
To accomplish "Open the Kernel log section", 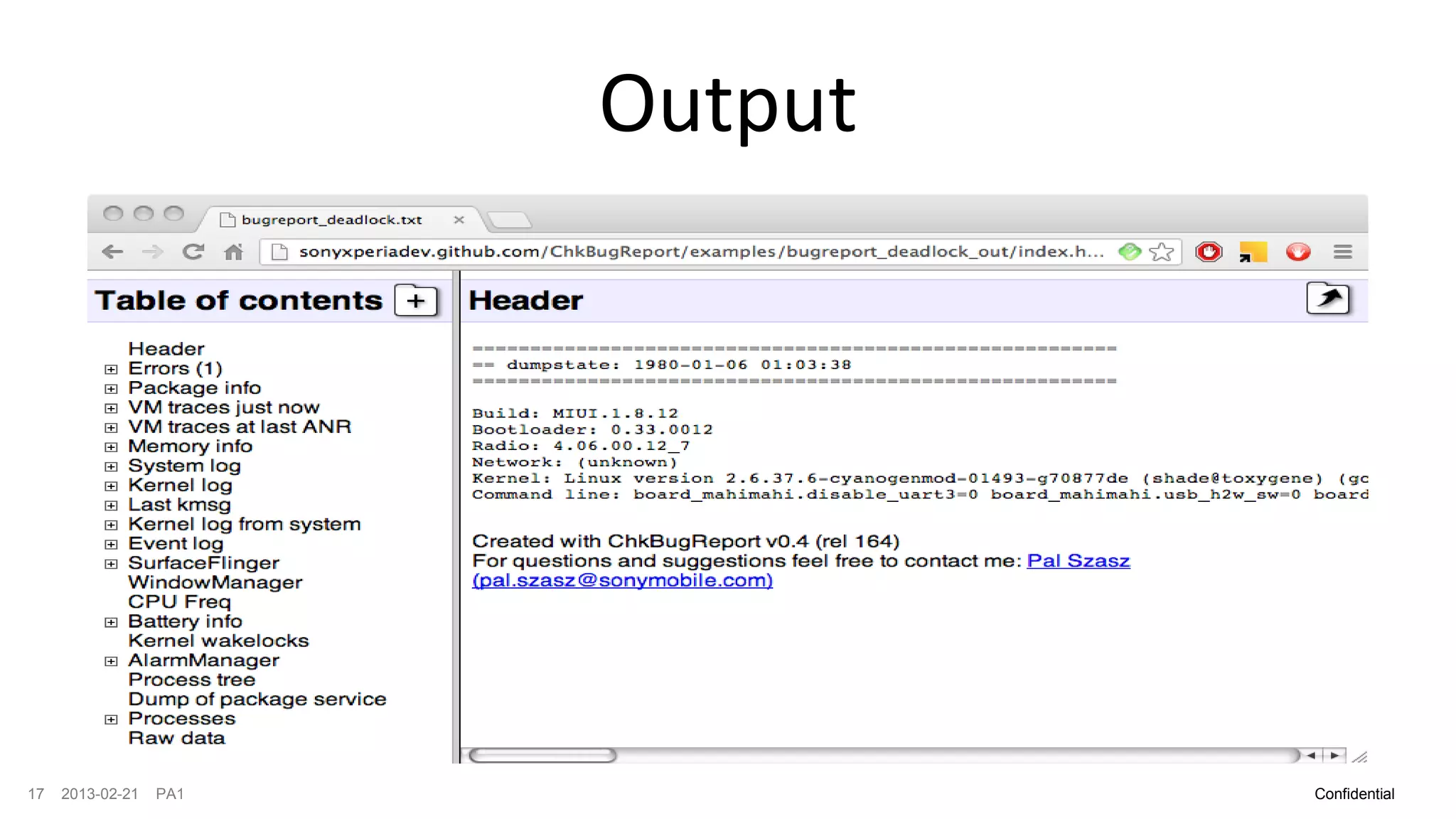I will point(181,485).
